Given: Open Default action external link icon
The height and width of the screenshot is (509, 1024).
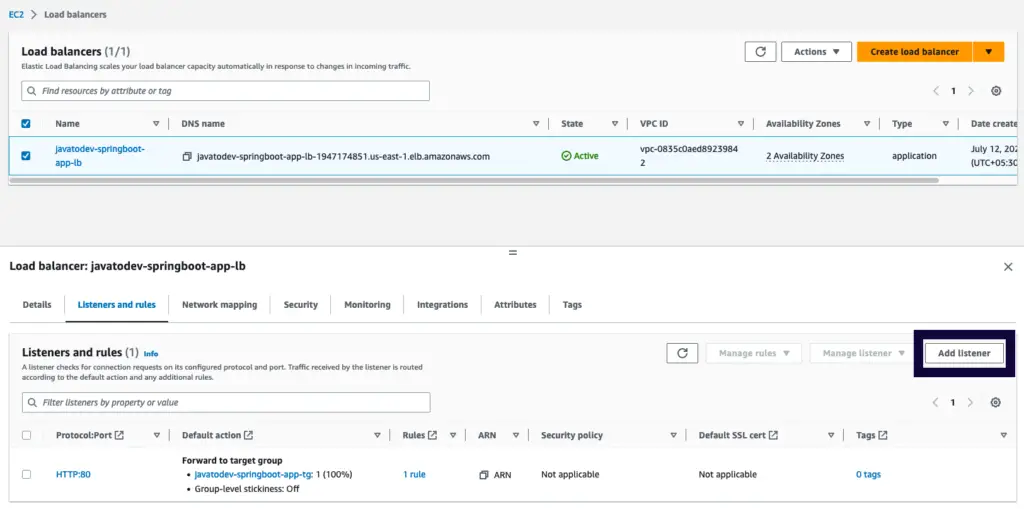Looking at the screenshot, I should click(x=248, y=435).
